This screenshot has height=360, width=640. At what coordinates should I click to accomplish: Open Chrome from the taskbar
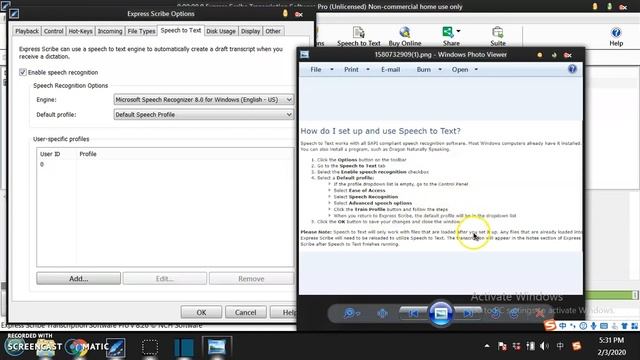click(76, 347)
